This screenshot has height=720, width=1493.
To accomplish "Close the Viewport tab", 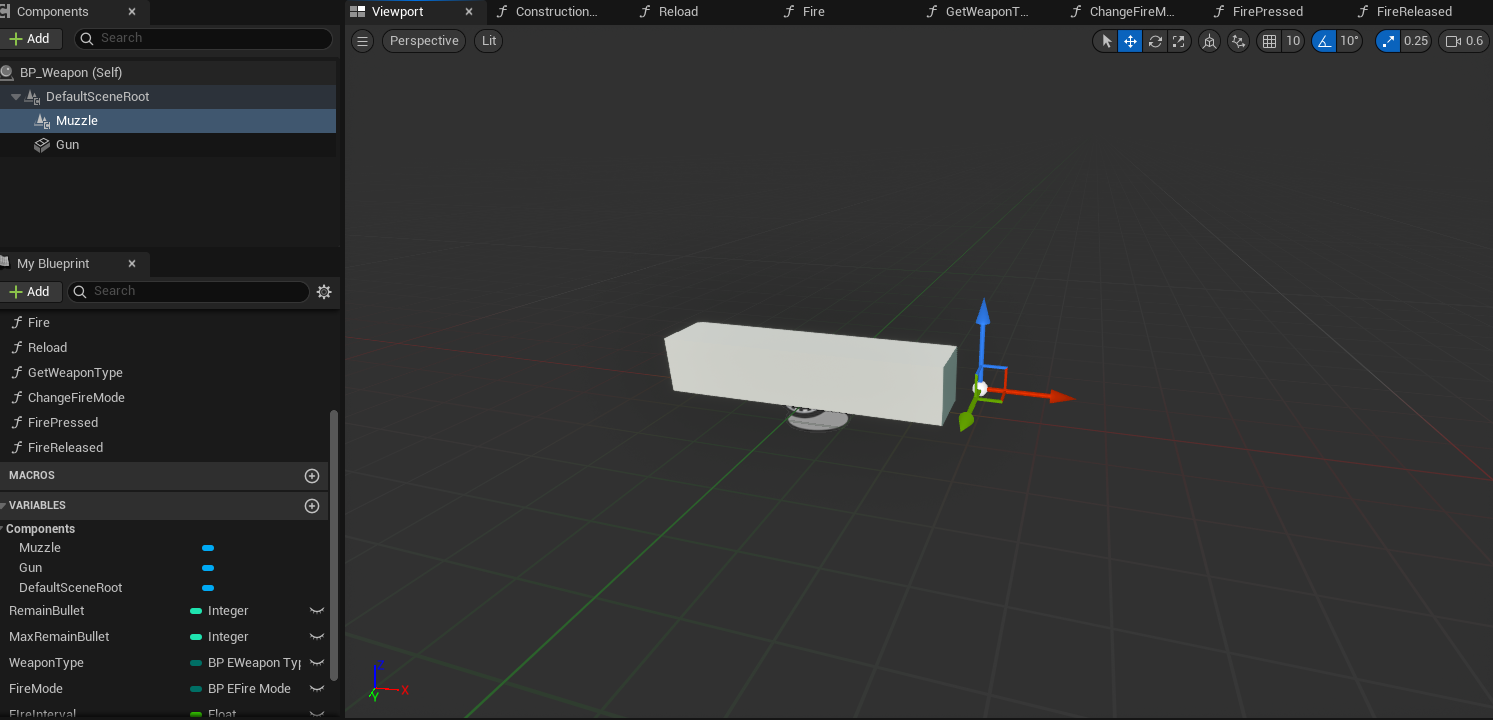I will click(469, 12).
